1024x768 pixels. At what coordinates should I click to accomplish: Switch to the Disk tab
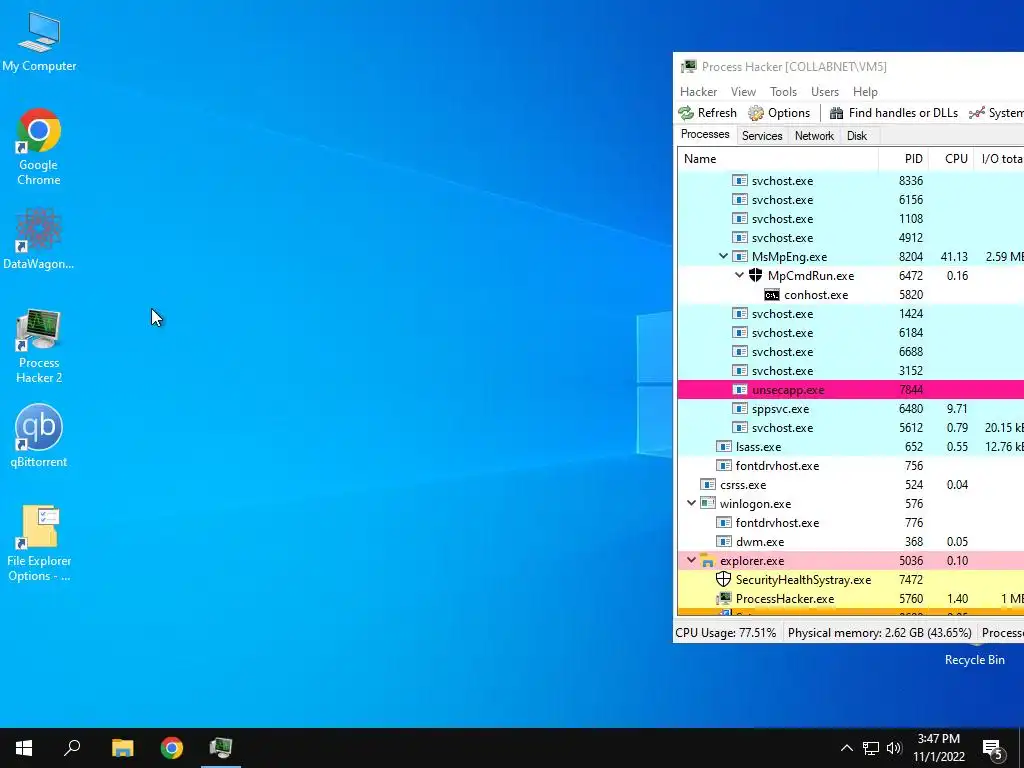pyautogui.click(x=856, y=136)
